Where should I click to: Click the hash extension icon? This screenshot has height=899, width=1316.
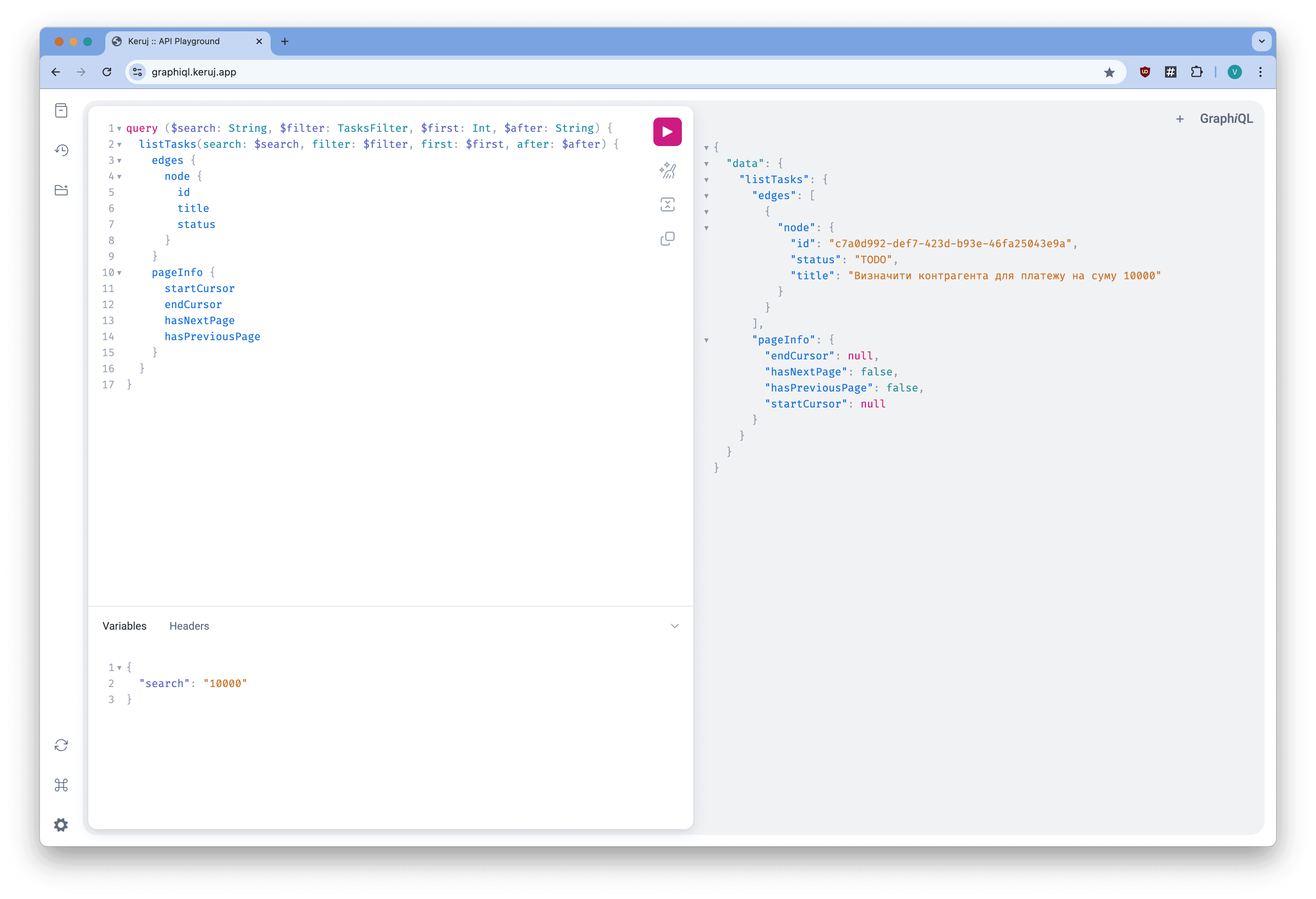[1170, 72]
